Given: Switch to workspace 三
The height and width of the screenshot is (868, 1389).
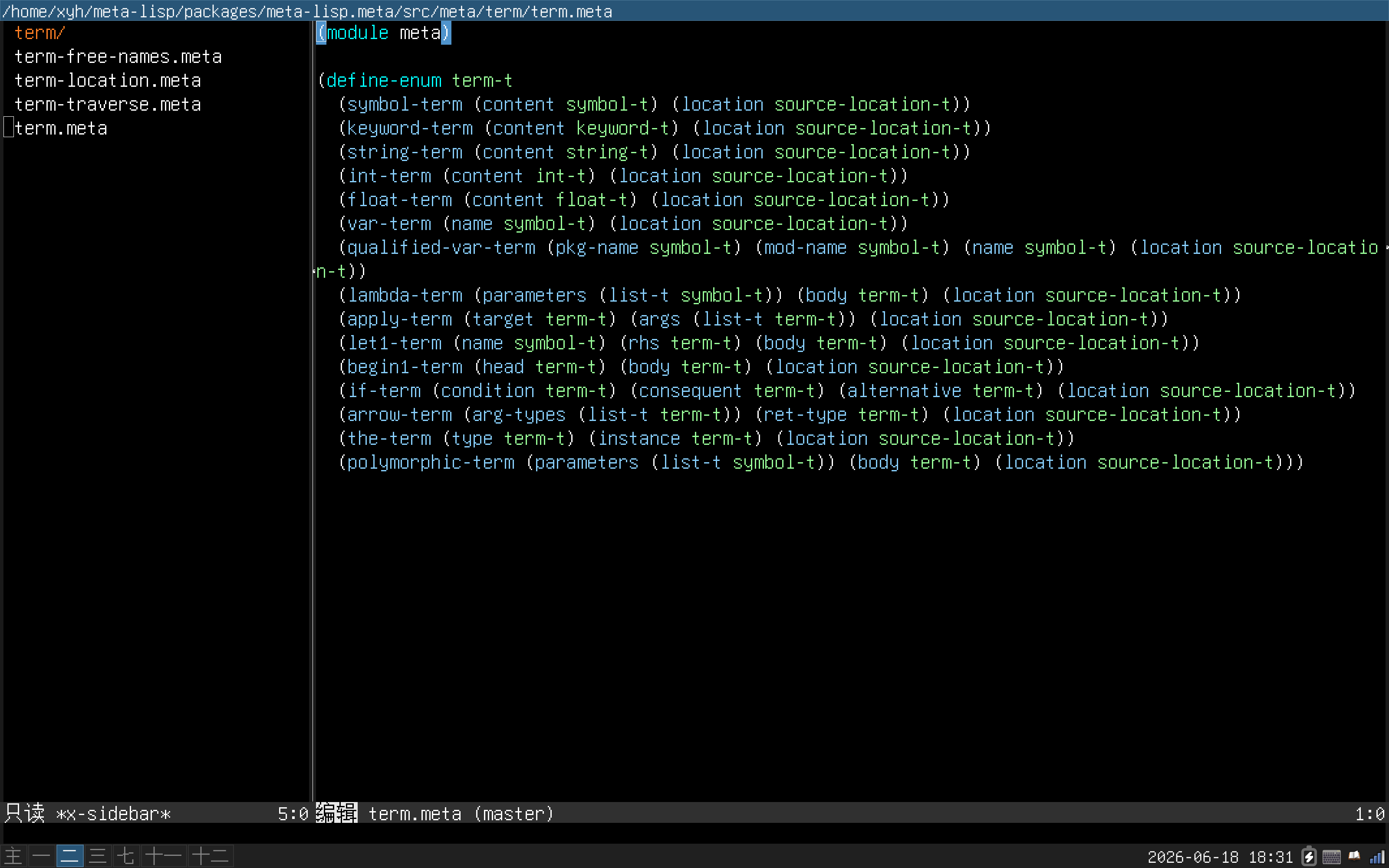Looking at the screenshot, I should pos(98,856).
